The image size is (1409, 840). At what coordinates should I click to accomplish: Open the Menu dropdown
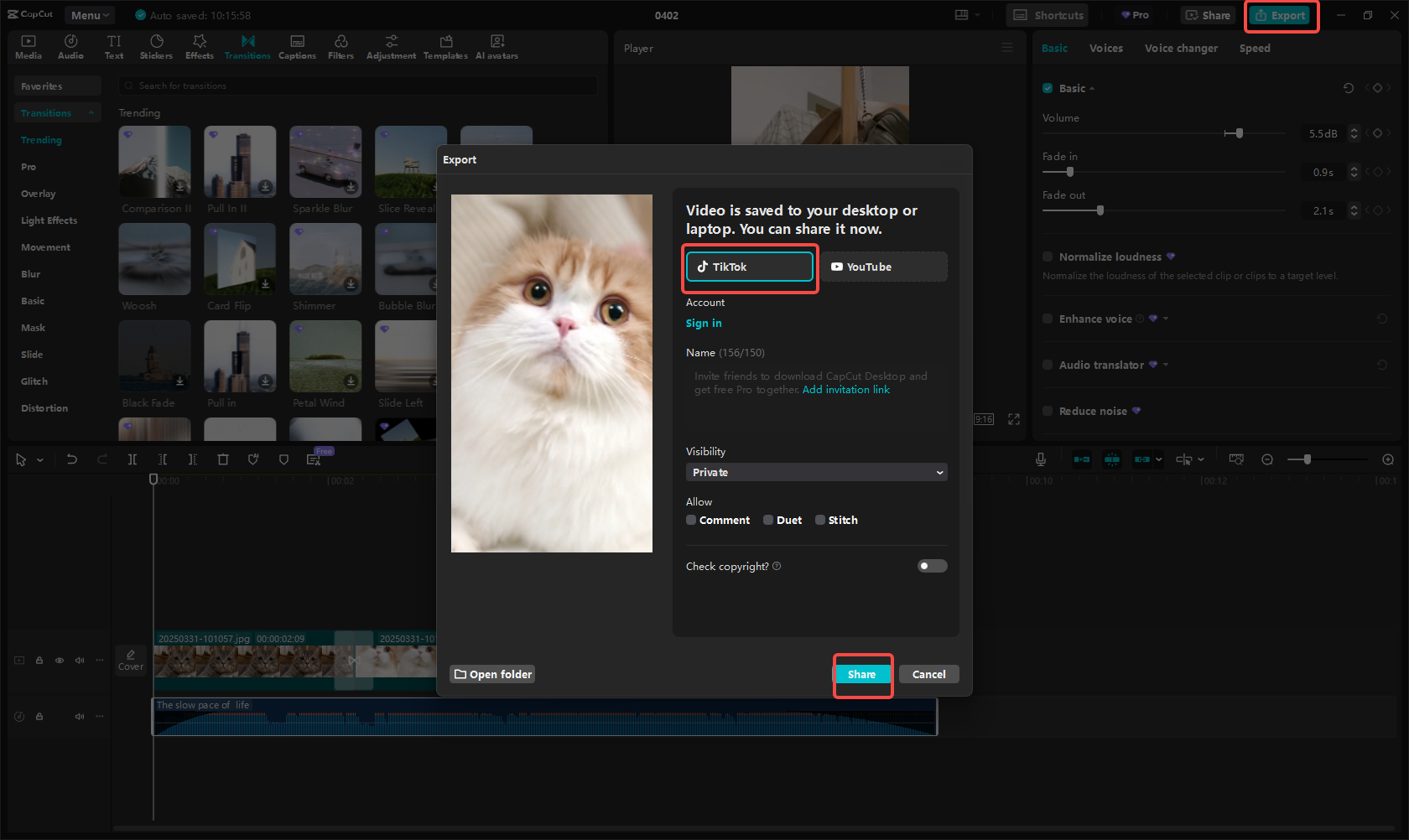coord(89,14)
